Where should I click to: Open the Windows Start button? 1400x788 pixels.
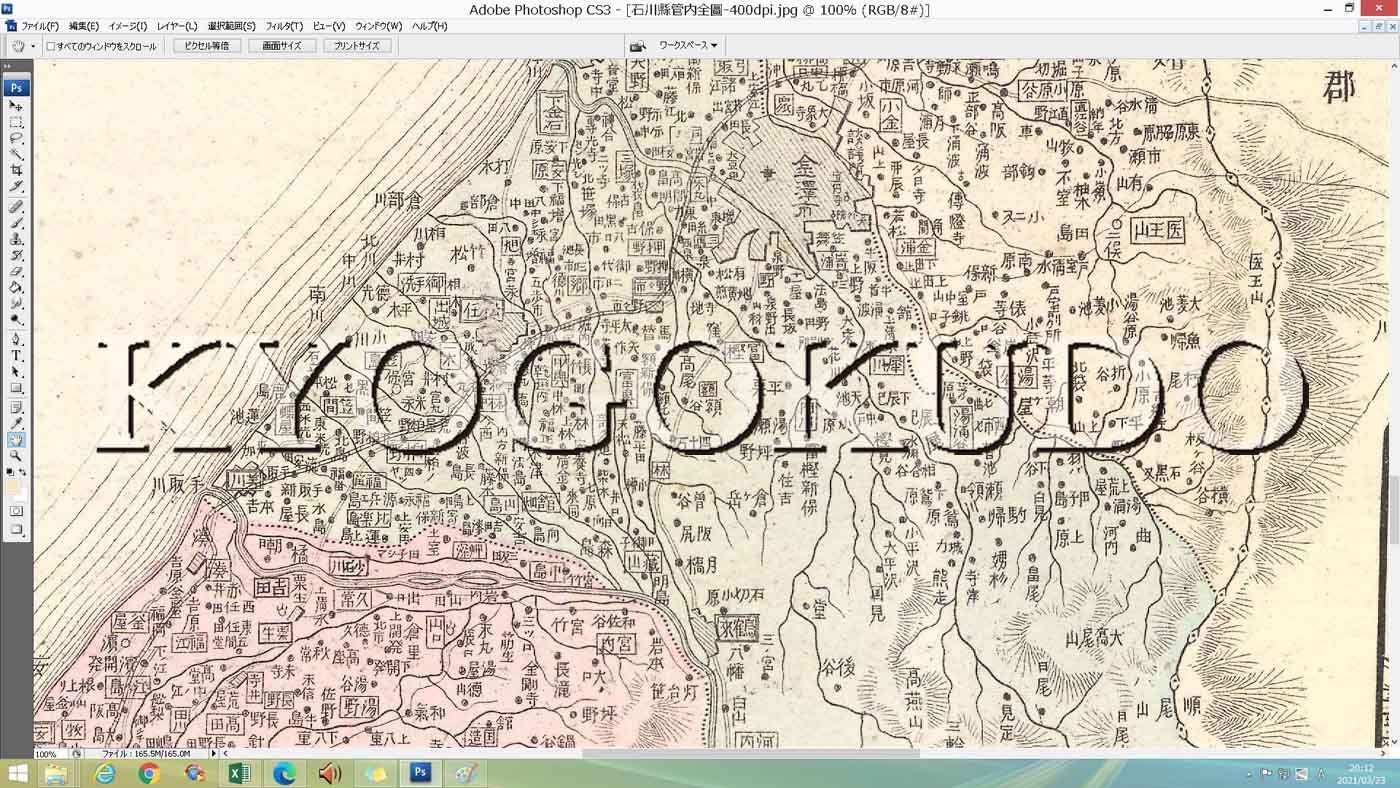(17, 773)
